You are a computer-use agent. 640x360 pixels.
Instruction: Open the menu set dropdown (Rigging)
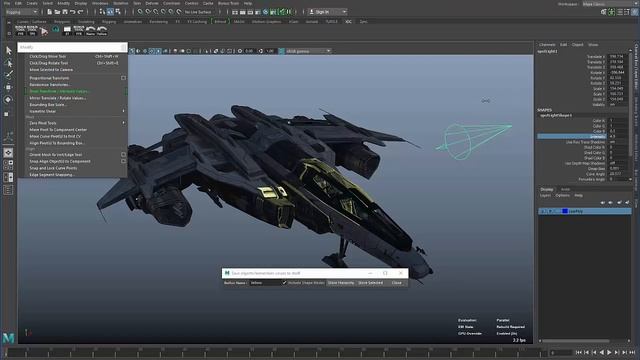tap(22, 12)
